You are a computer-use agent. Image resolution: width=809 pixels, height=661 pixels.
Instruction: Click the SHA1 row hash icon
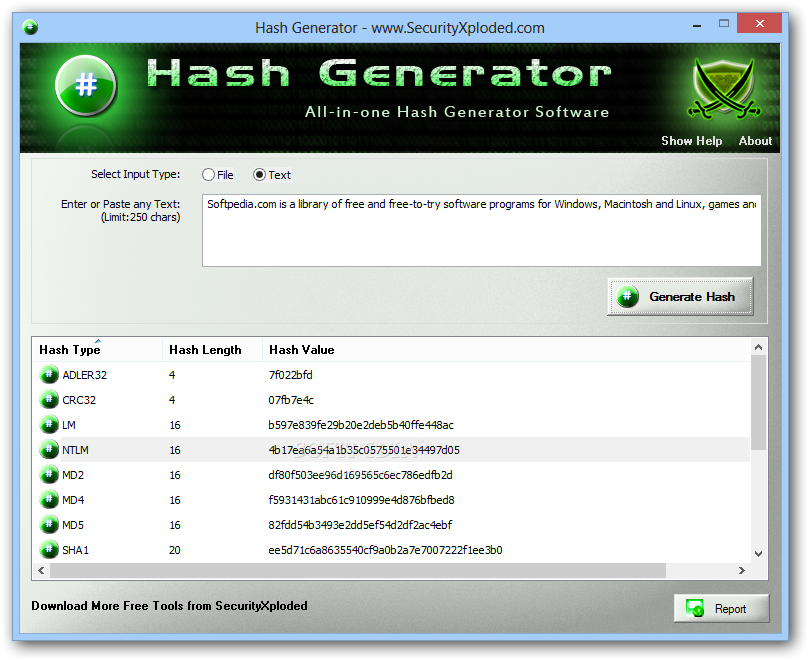[49, 550]
